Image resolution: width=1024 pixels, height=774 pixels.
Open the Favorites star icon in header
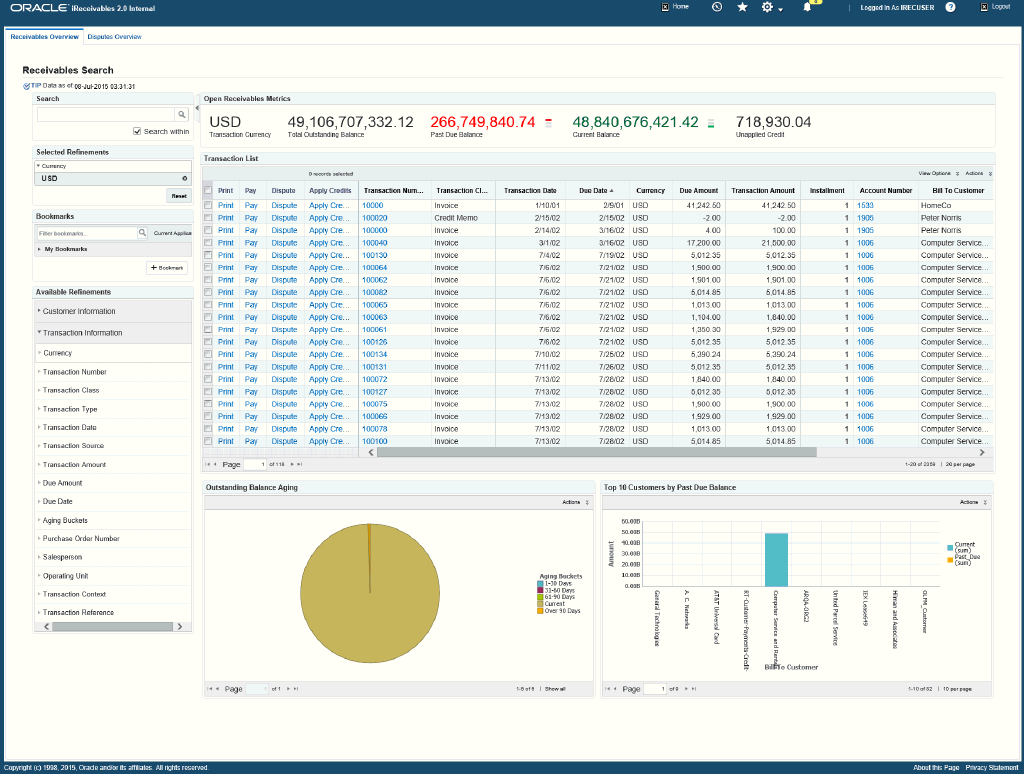click(742, 7)
